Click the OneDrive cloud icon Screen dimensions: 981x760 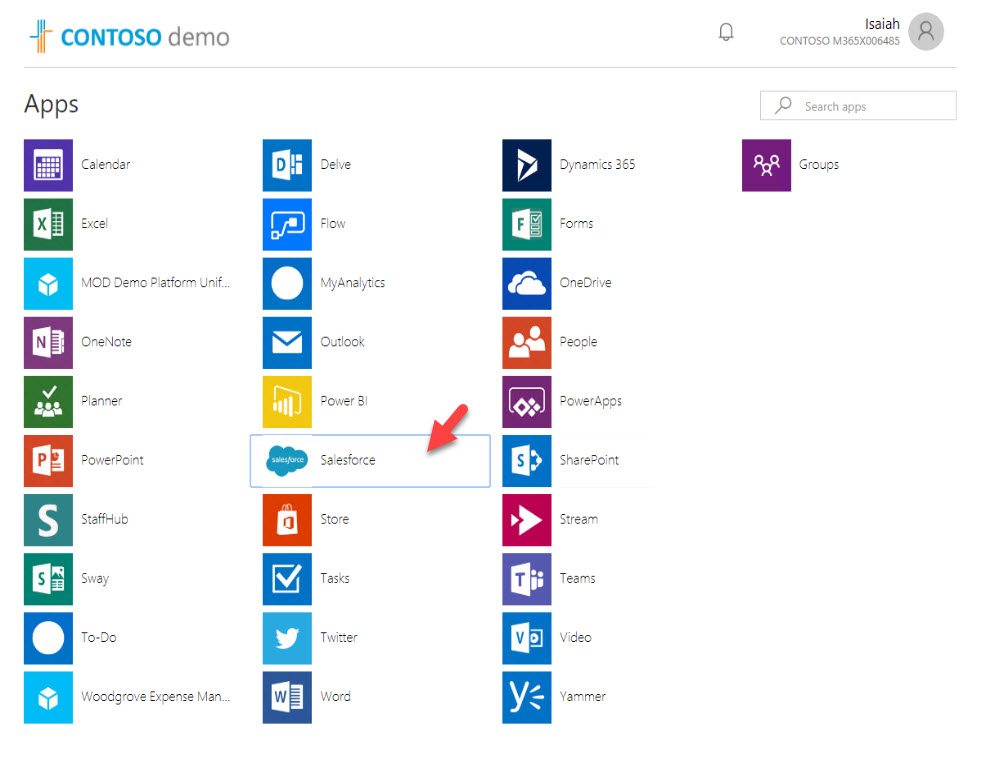coord(527,283)
